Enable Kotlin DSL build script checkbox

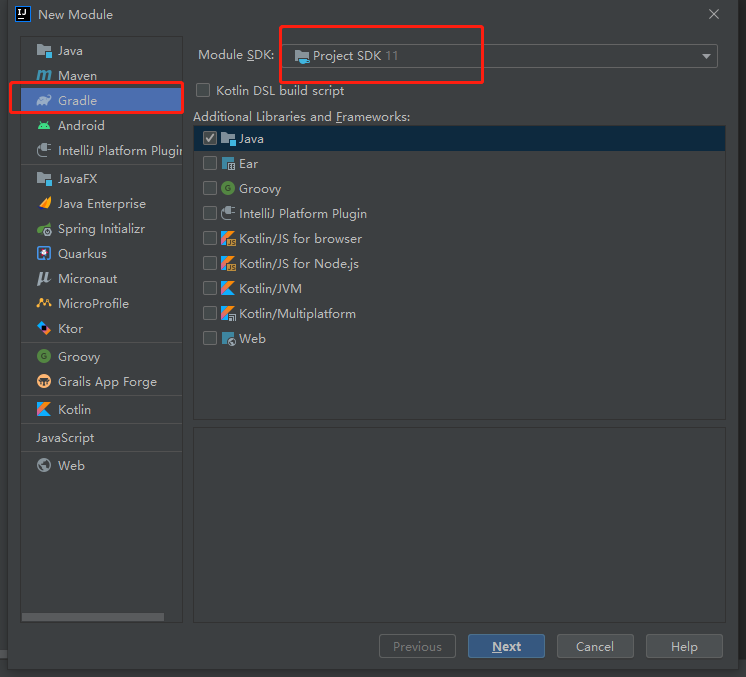pos(203,90)
